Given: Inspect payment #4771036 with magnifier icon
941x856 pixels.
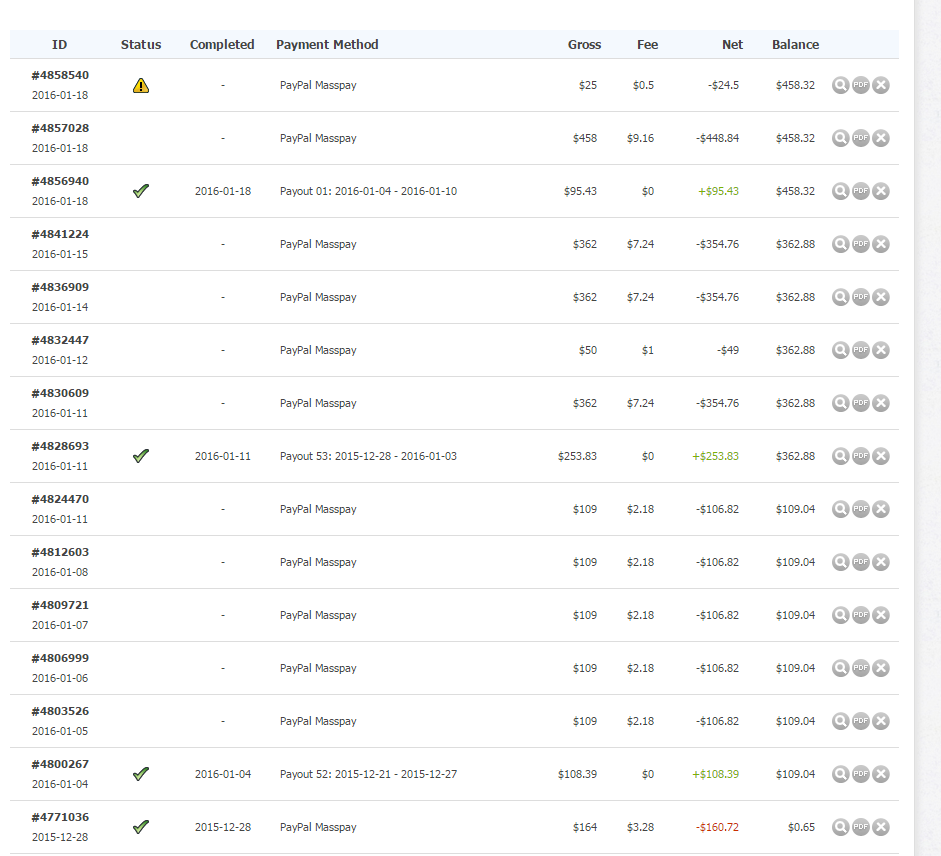Looking at the screenshot, I should point(841,827).
